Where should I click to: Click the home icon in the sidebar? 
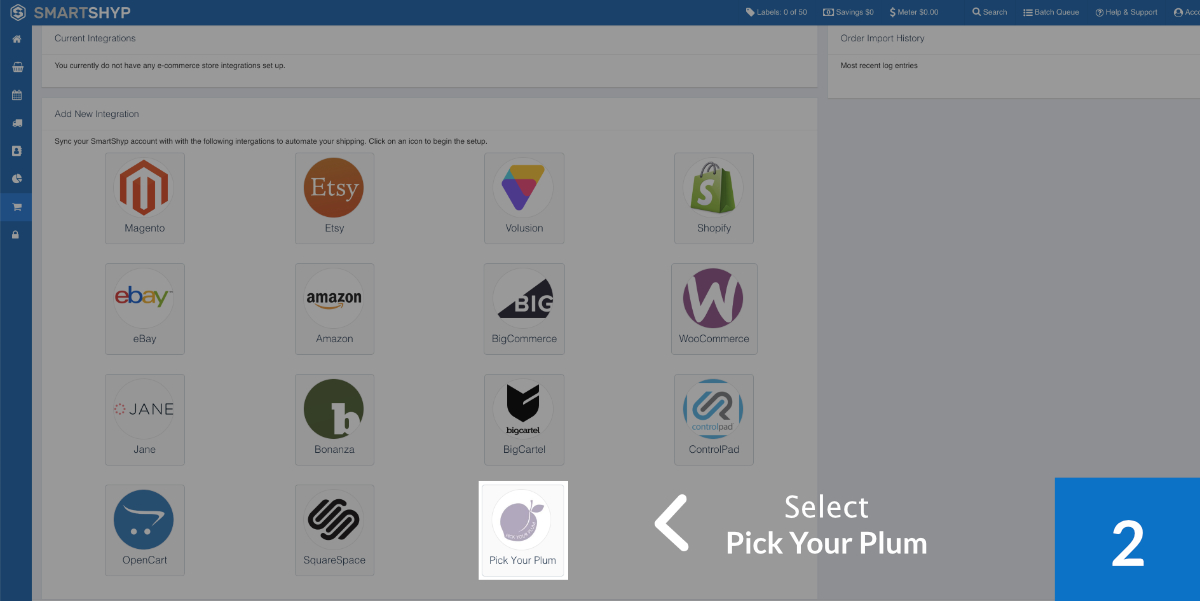click(16, 39)
